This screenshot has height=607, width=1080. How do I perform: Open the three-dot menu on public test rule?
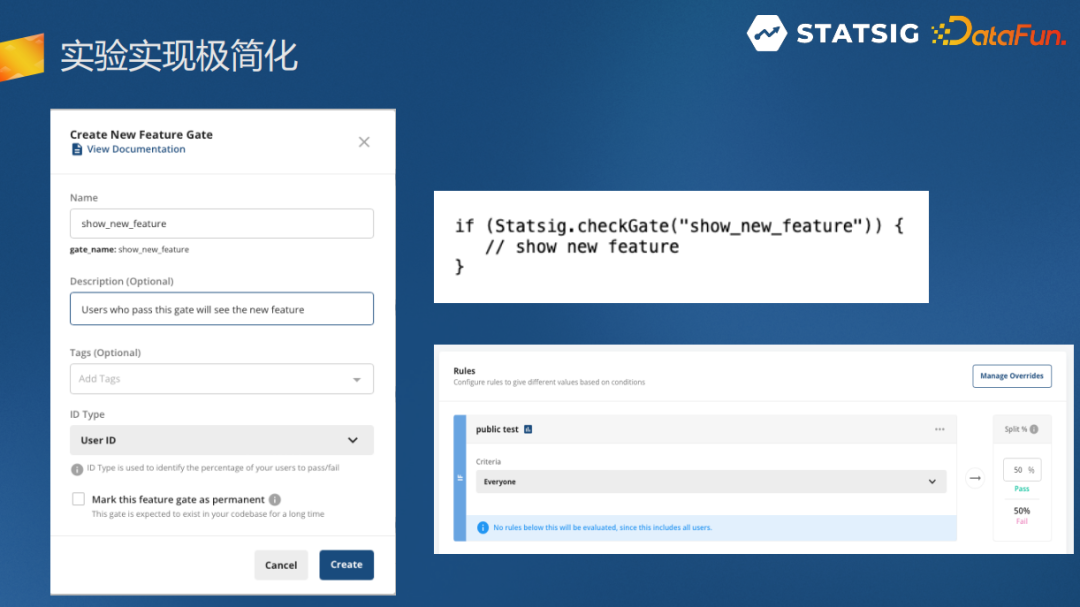pyautogui.click(x=939, y=429)
